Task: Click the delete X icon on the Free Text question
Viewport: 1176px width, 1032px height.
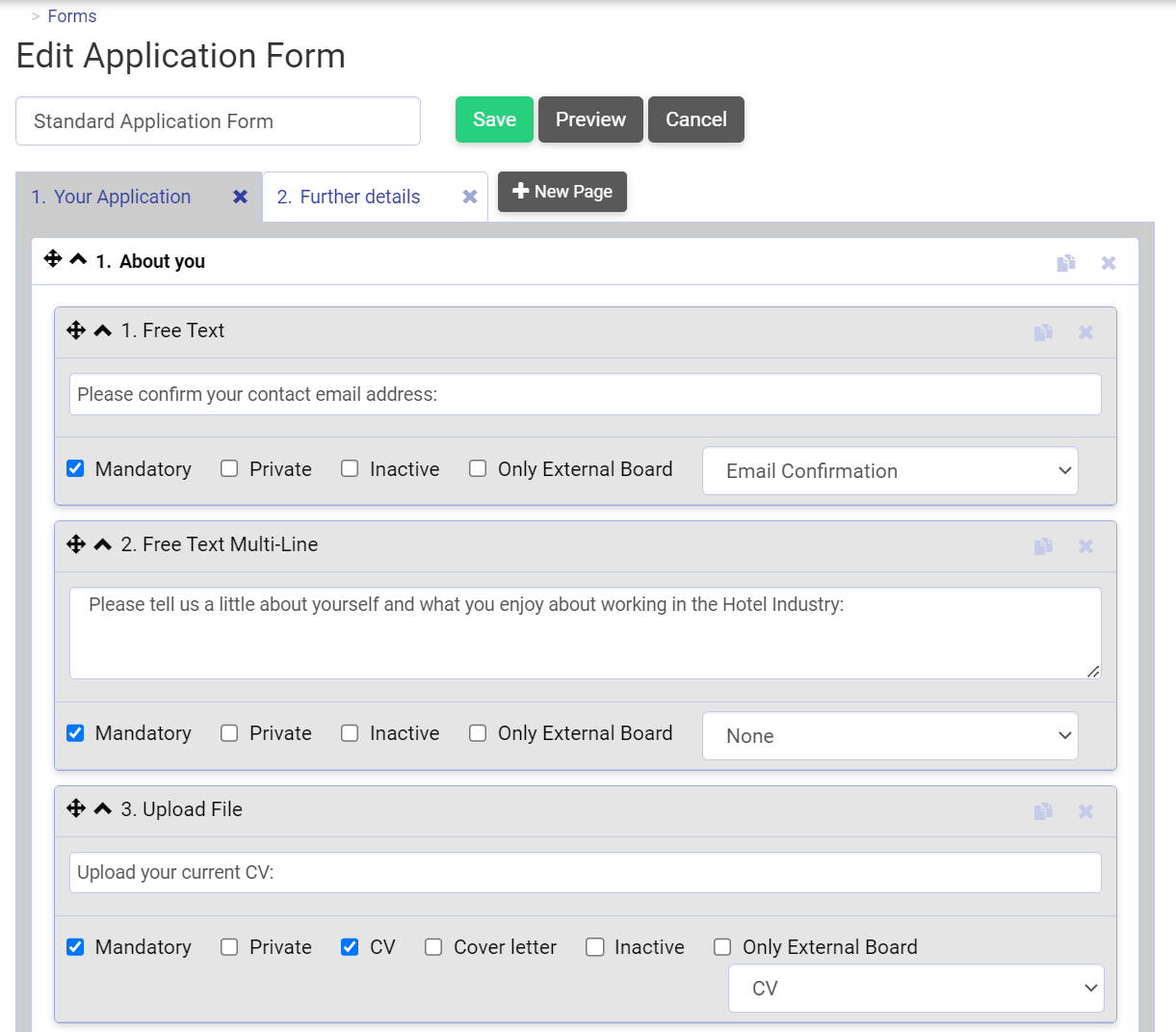Action: point(1085,331)
